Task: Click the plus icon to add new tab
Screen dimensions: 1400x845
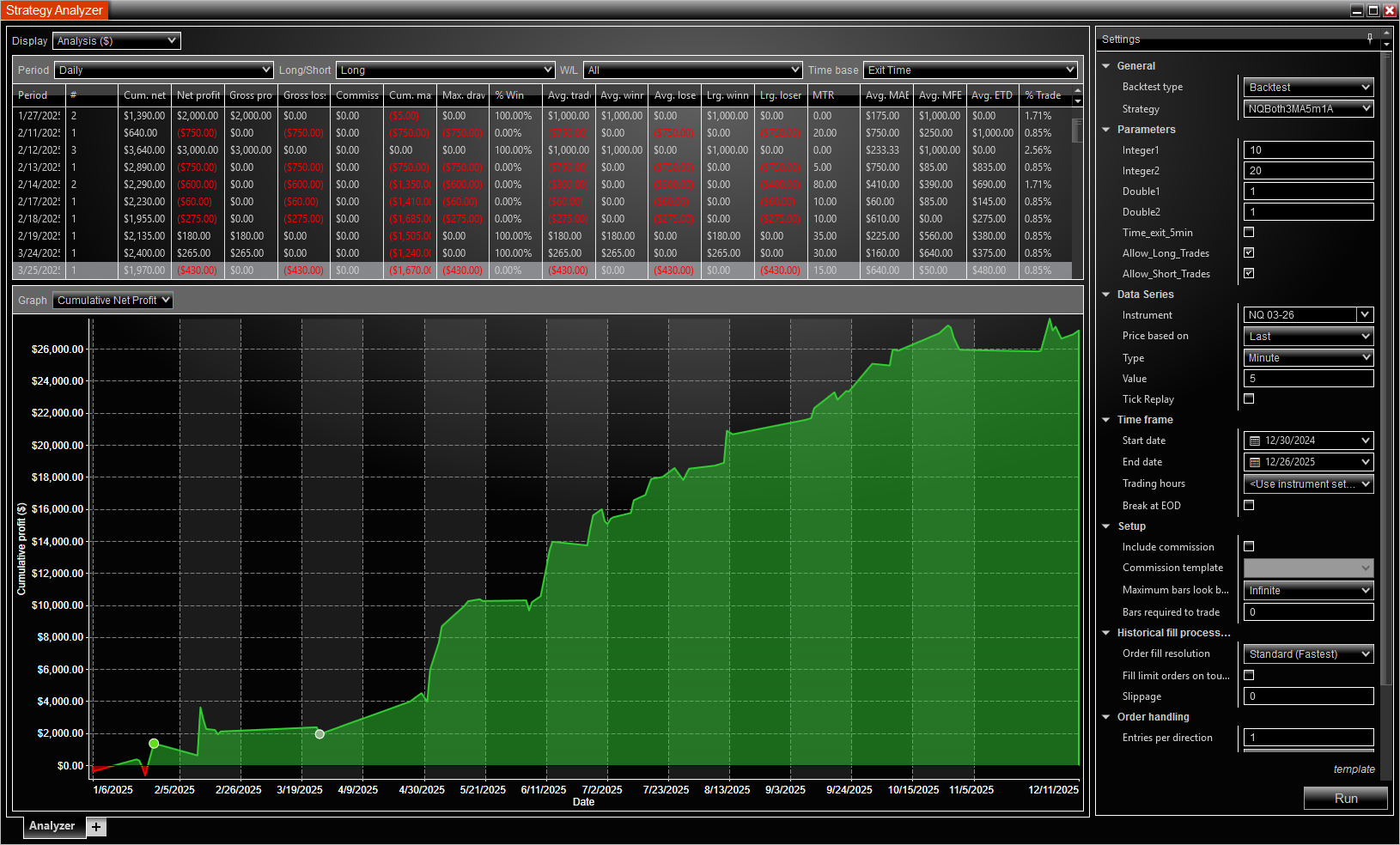Action: pyautogui.click(x=96, y=827)
